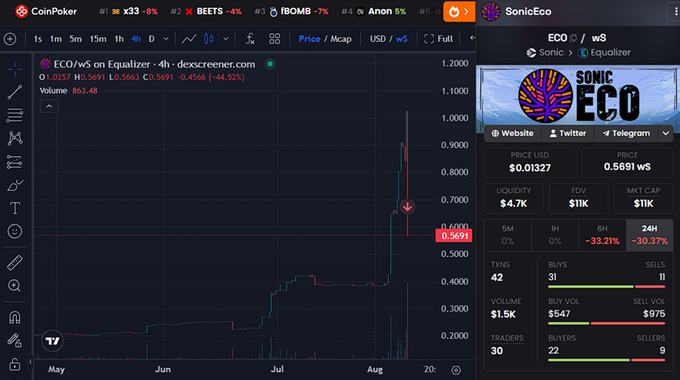Toggle the magnet snapping mode

pos(15,318)
